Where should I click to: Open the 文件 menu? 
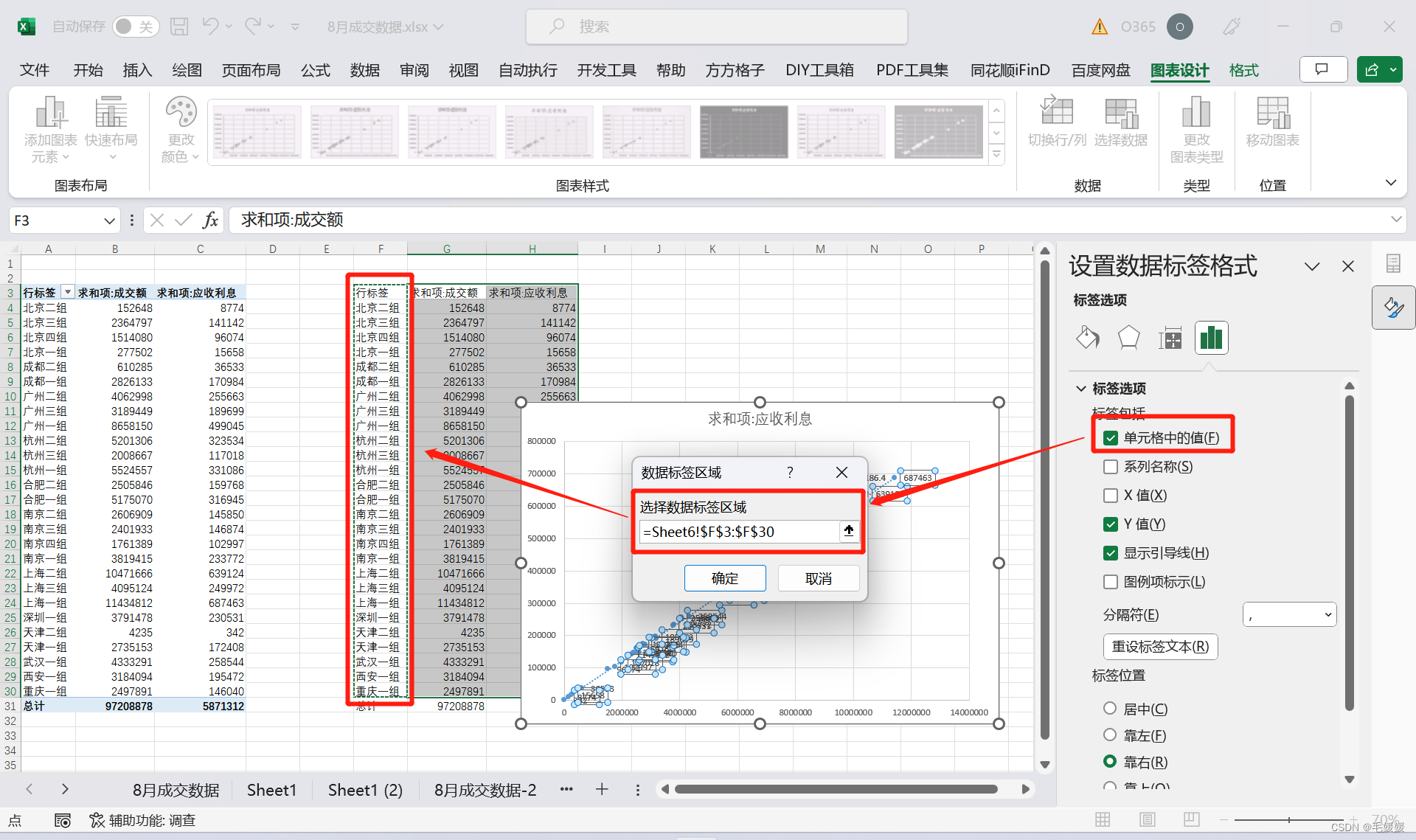[35, 70]
